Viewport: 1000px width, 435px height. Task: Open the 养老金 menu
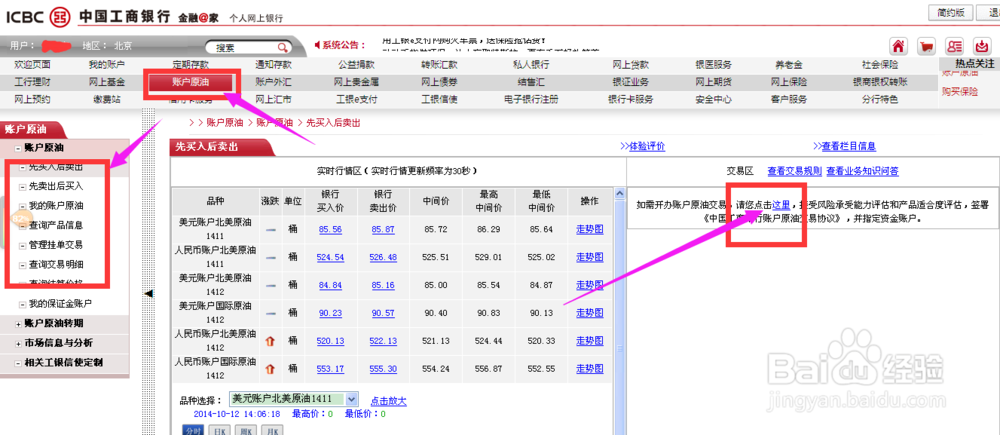(x=789, y=64)
